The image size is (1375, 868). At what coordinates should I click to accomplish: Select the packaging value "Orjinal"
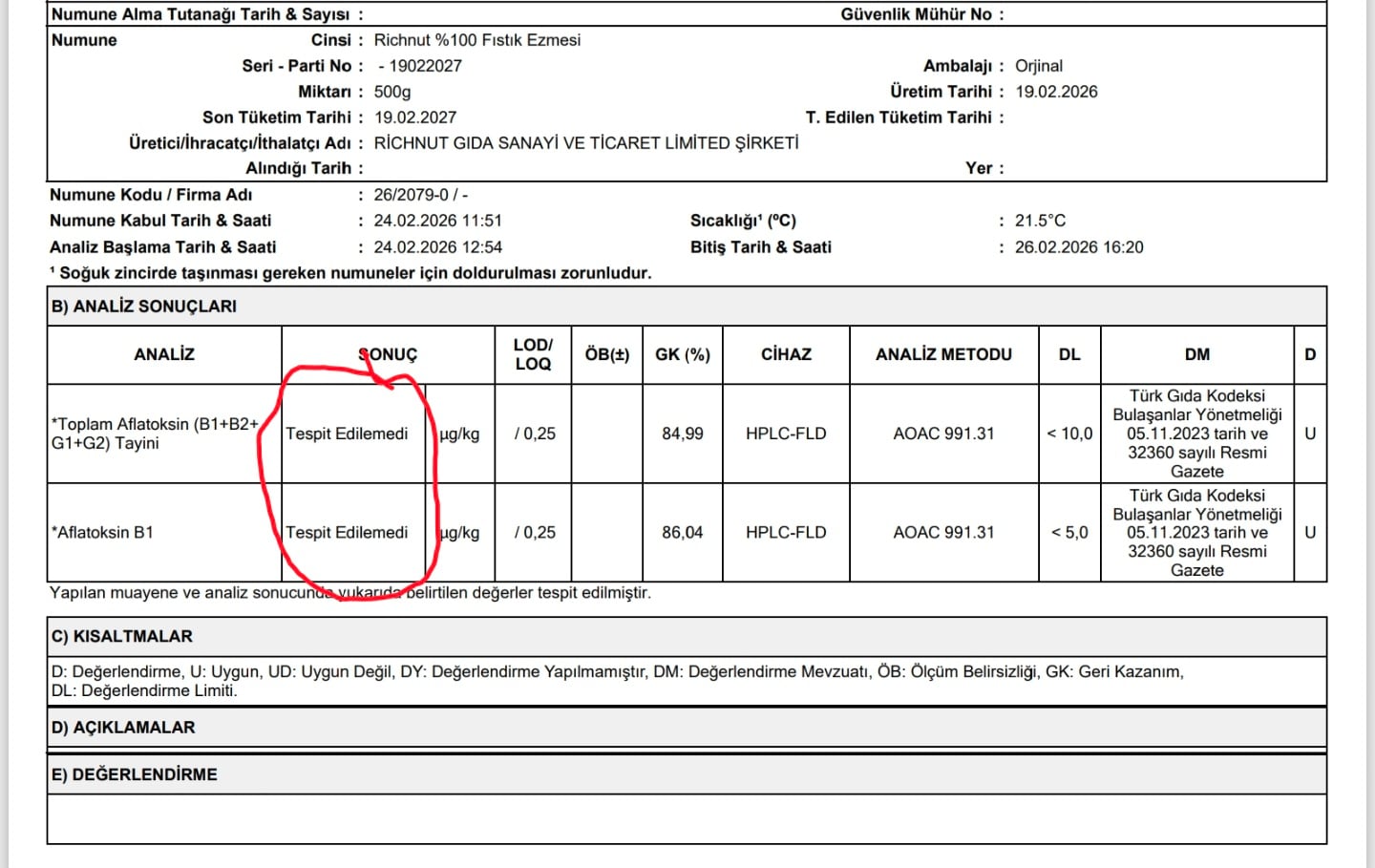tap(1039, 66)
